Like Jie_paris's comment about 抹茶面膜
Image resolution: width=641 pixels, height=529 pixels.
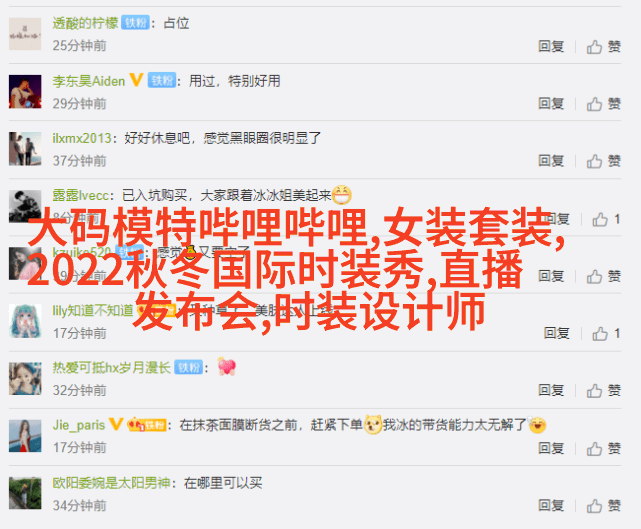(x=603, y=448)
